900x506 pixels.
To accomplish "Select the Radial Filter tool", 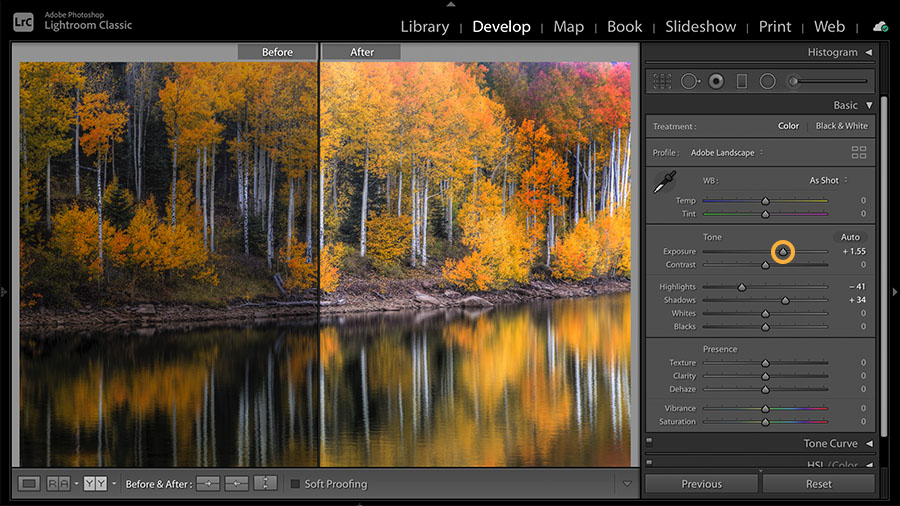I will click(x=768, y=81).
